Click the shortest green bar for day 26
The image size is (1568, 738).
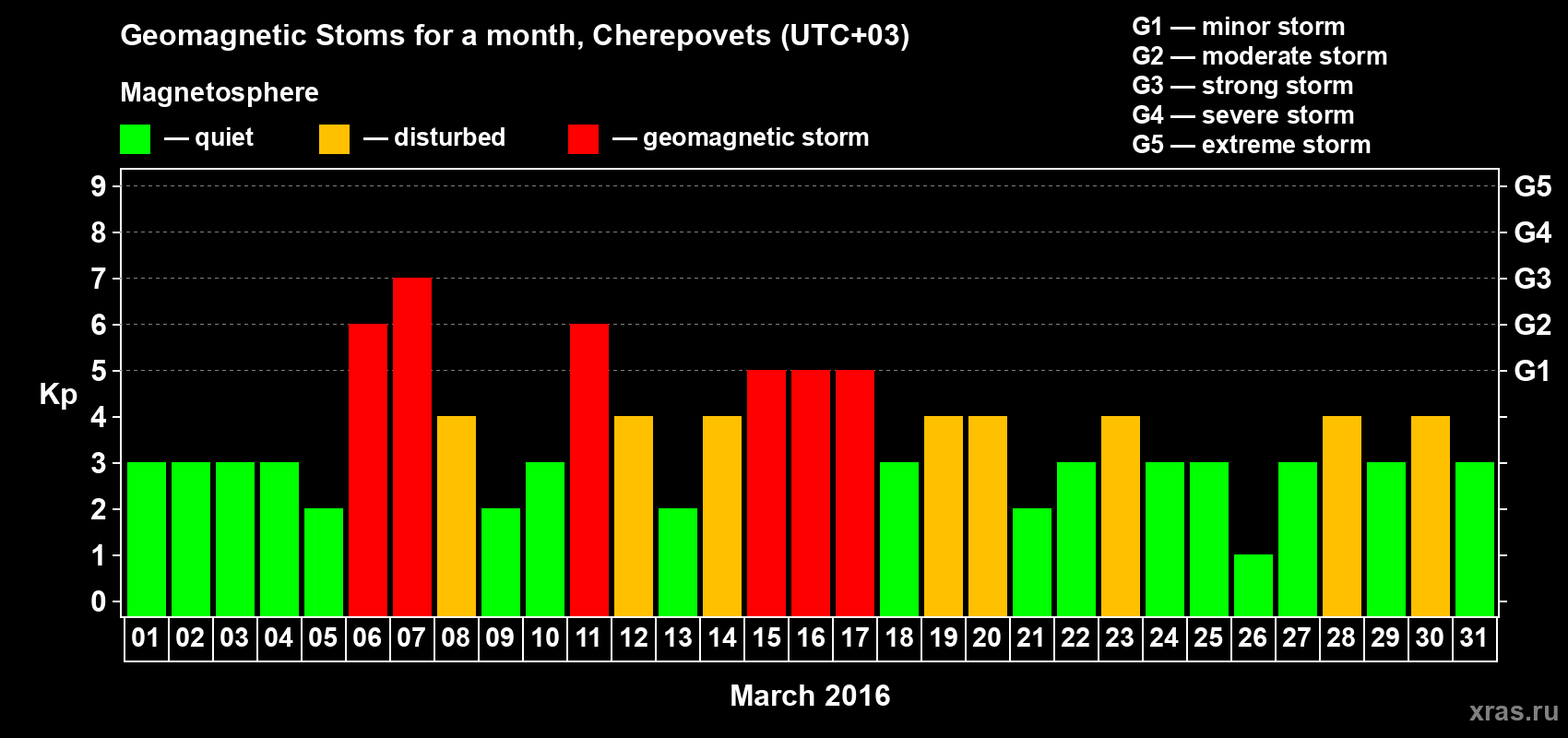click(1253, 586)
